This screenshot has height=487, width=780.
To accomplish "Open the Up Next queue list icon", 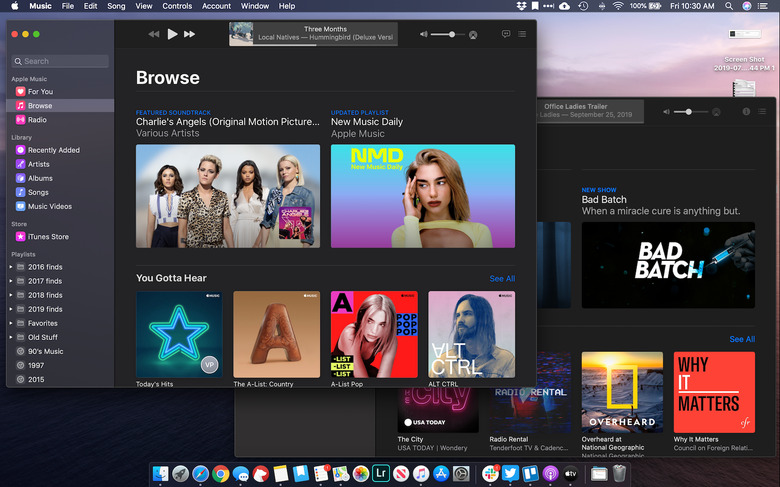I will coord(522,34).
